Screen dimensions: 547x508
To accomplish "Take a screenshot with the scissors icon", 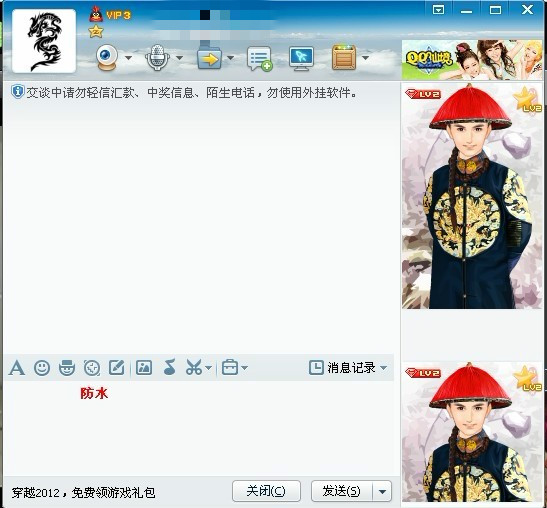I will (194, 367).
